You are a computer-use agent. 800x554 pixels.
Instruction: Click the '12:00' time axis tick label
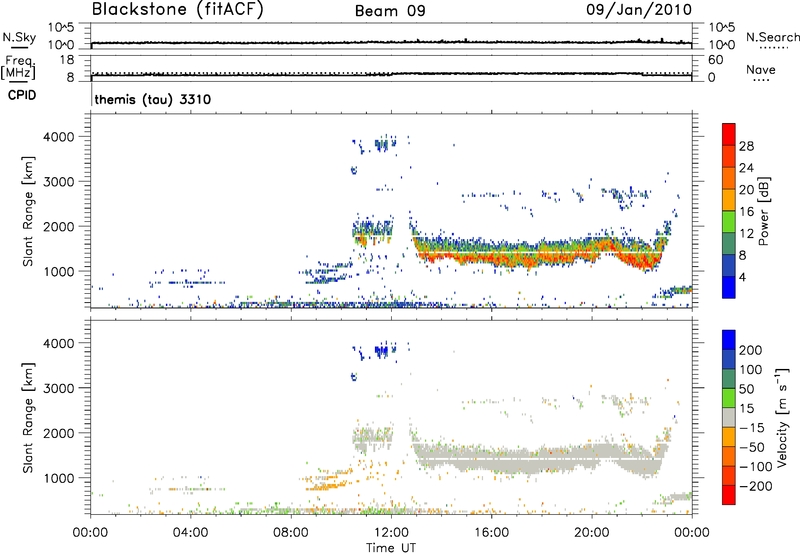[x=391, y=533]
